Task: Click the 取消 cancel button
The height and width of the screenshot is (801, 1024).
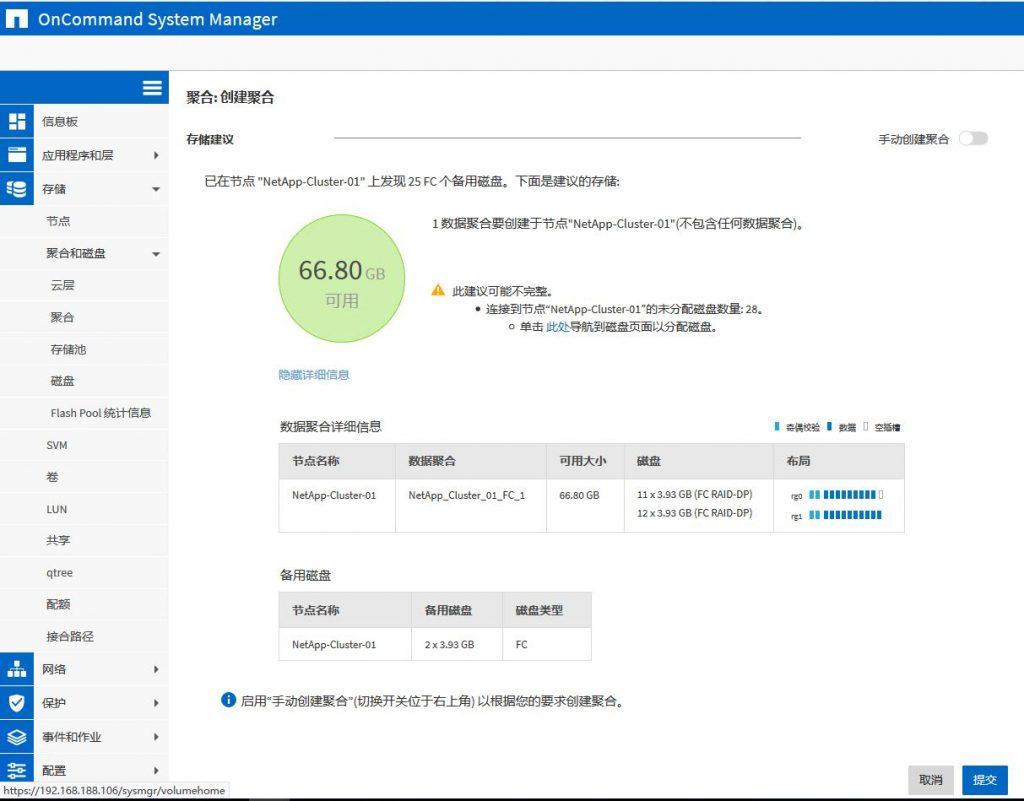Action: click(x=931, y=779)
